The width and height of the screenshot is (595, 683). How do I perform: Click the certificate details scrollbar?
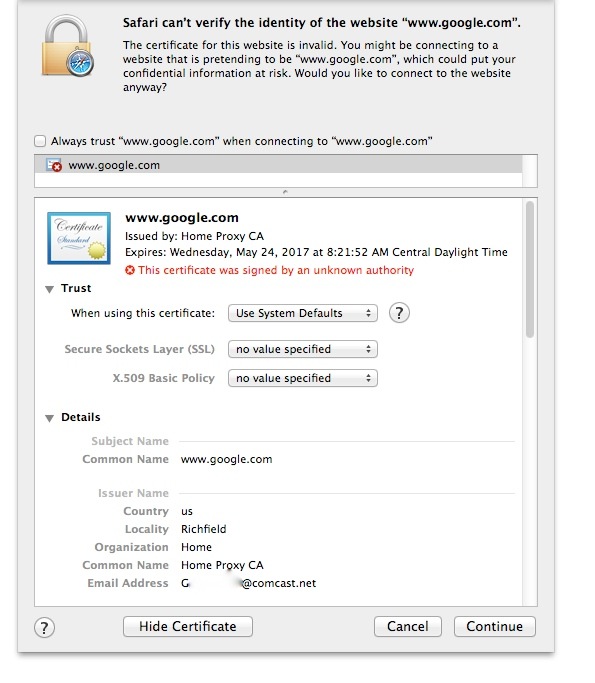click(530, 269)
